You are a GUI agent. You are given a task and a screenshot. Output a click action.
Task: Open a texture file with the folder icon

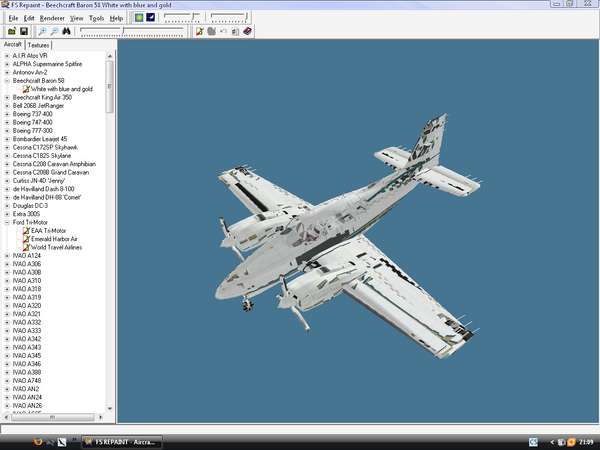[12, 31]
